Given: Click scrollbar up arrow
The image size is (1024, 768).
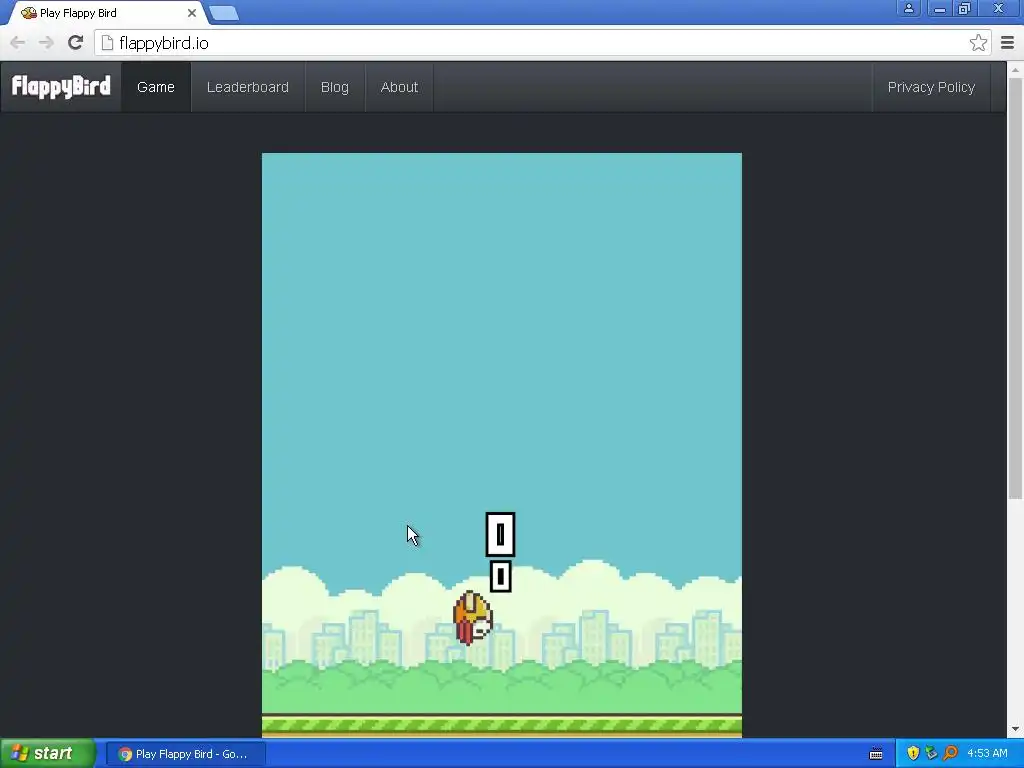Looking at the screenshot, I should (x=1015, y=69).
